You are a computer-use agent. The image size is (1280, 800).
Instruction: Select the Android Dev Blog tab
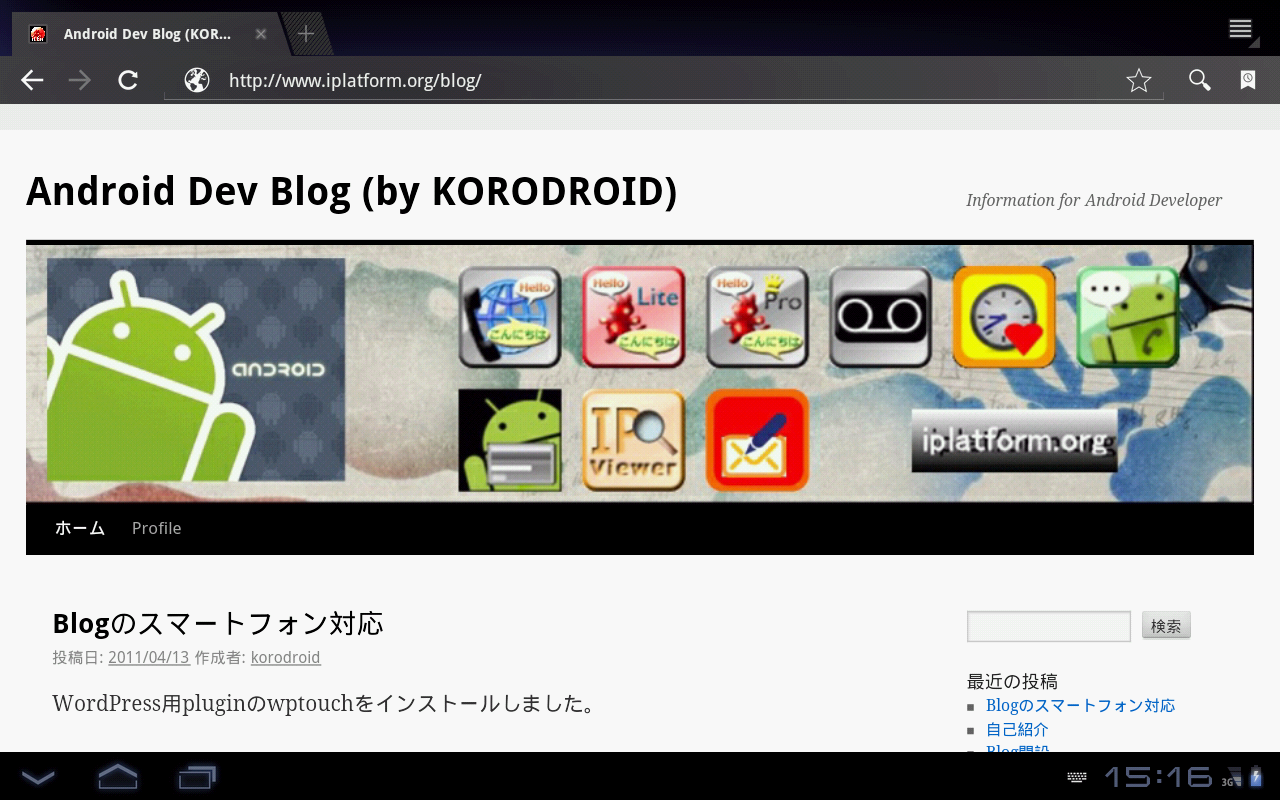click(x=148, y=34)
